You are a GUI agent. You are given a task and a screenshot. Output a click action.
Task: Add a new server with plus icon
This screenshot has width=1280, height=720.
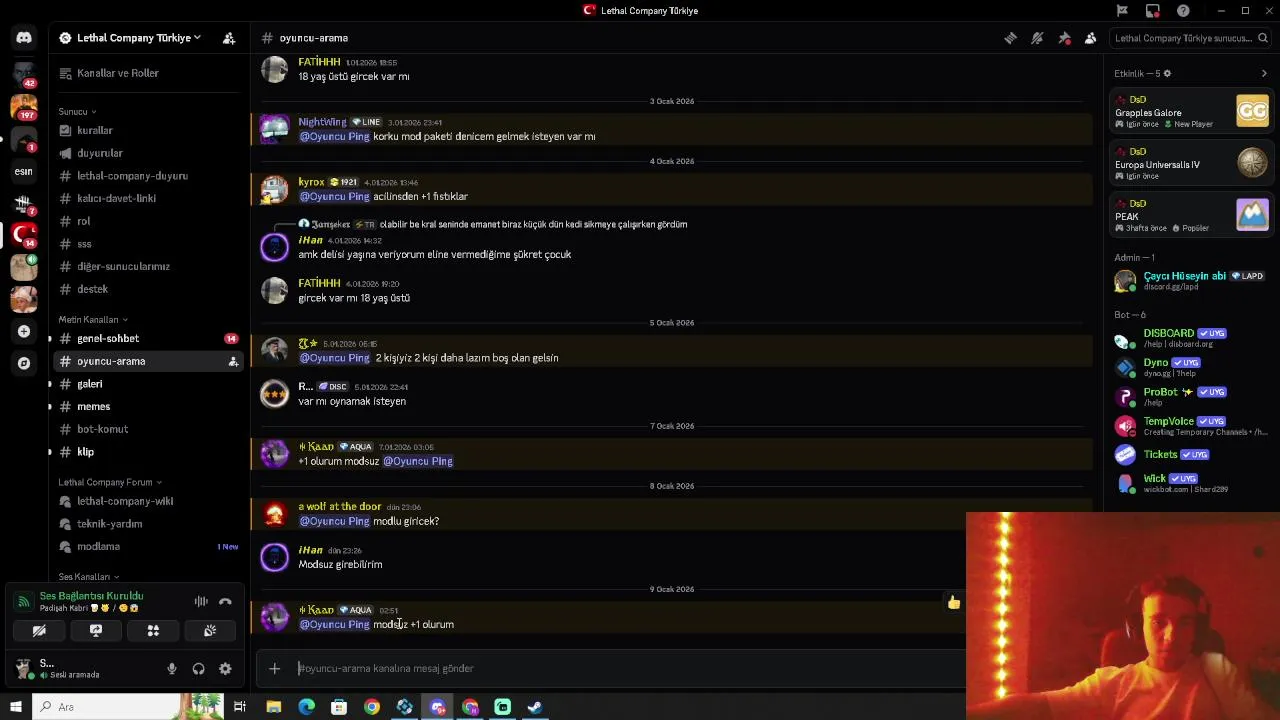(24, 331)
